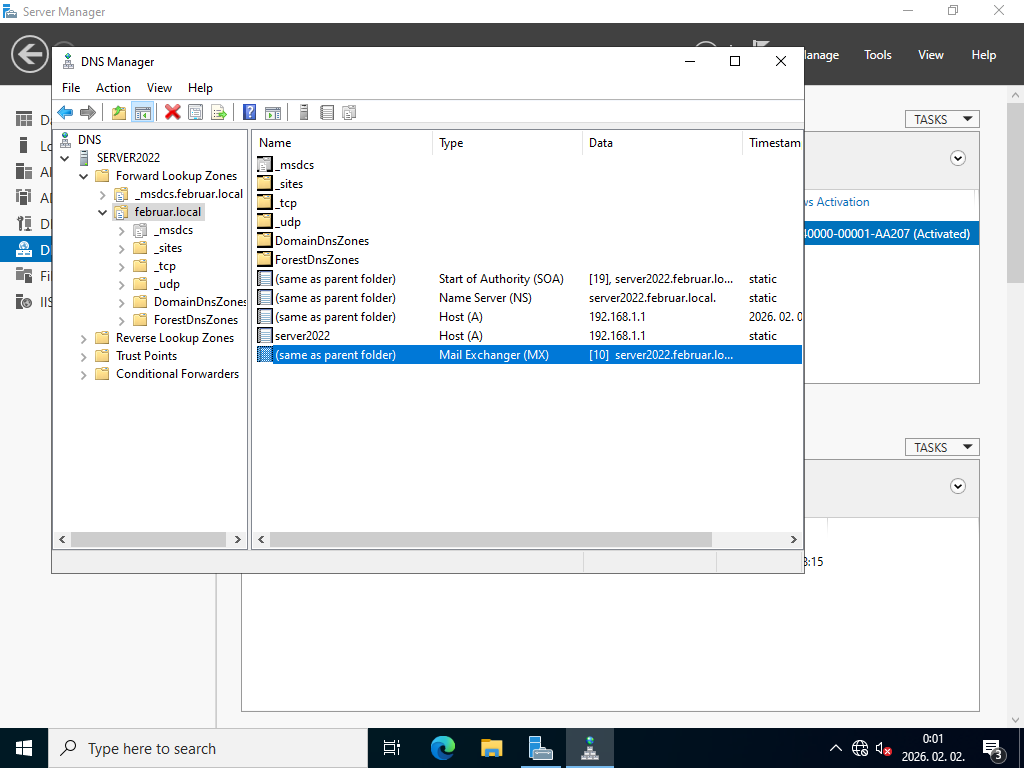1024x768 pixels.
Task: Click the New Server tower icon
Action: (x=304, y=112)
